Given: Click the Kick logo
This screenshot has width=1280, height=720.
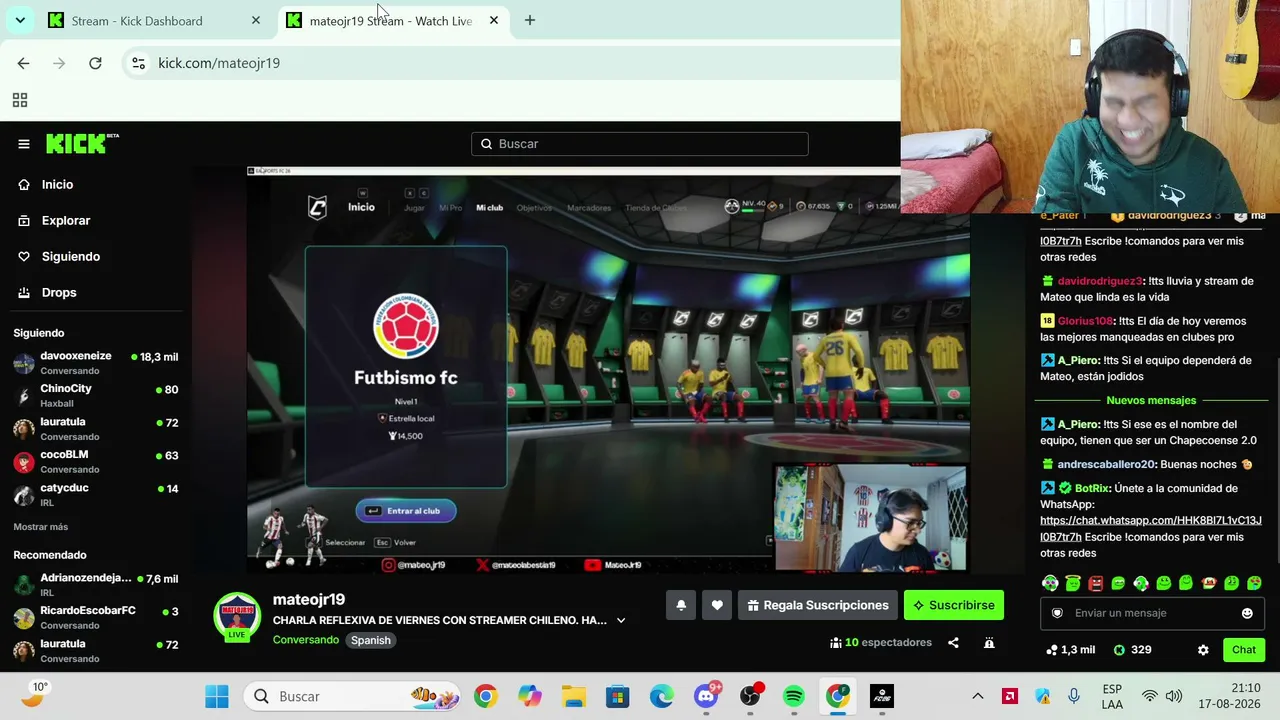Looking at the screenshot, I should pyautogui.click(x=81, y=143).
